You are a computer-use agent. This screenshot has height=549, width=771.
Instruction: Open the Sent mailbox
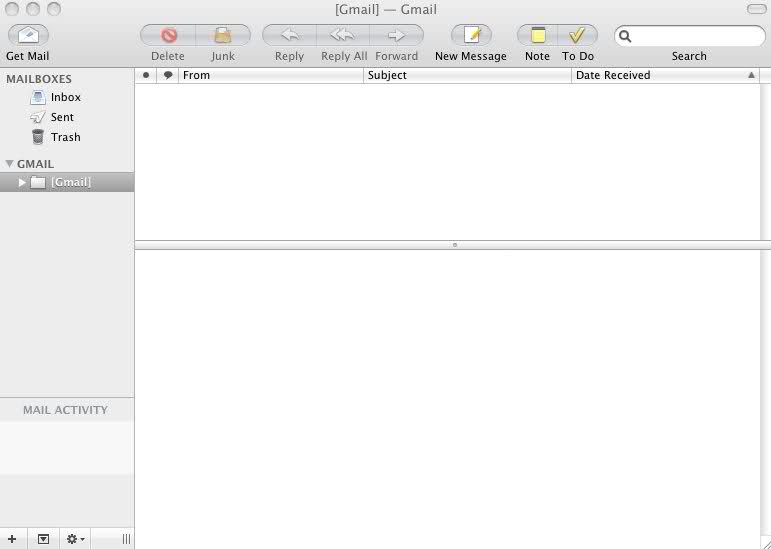(x=67, y=117)
